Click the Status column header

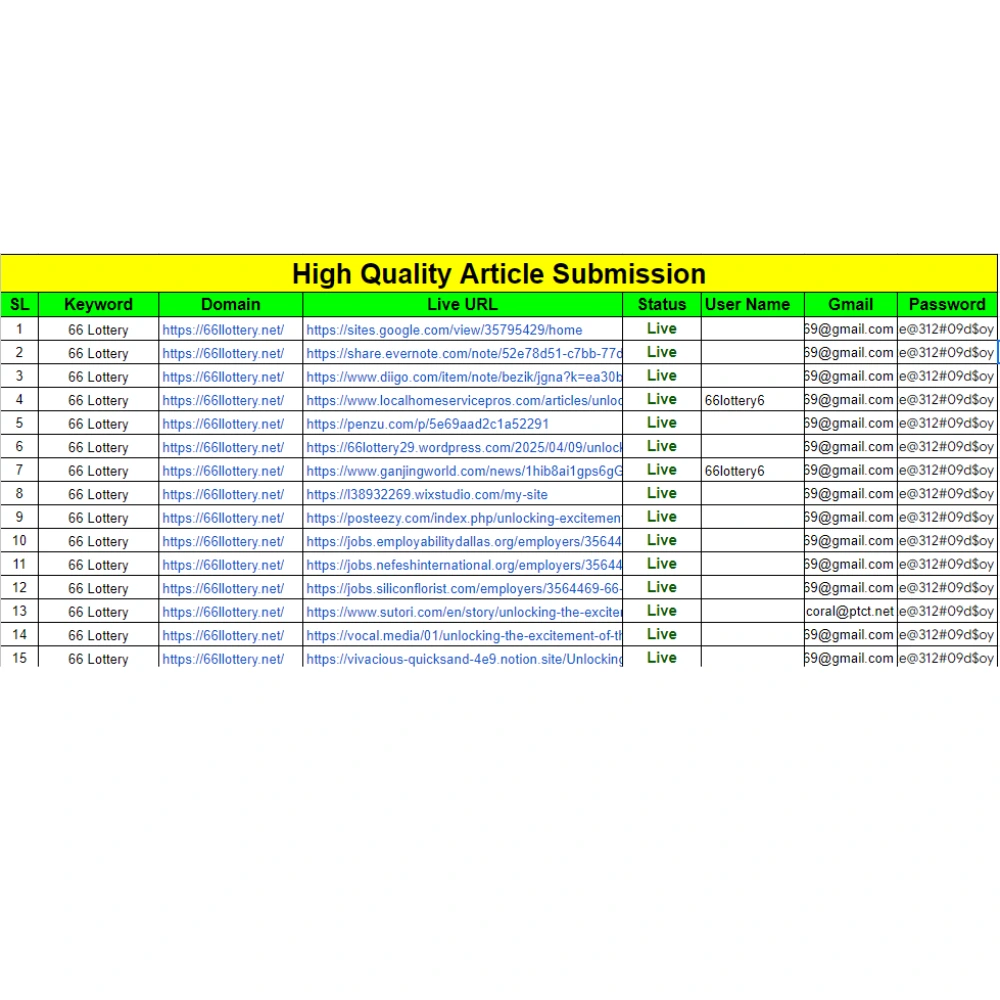662,304
